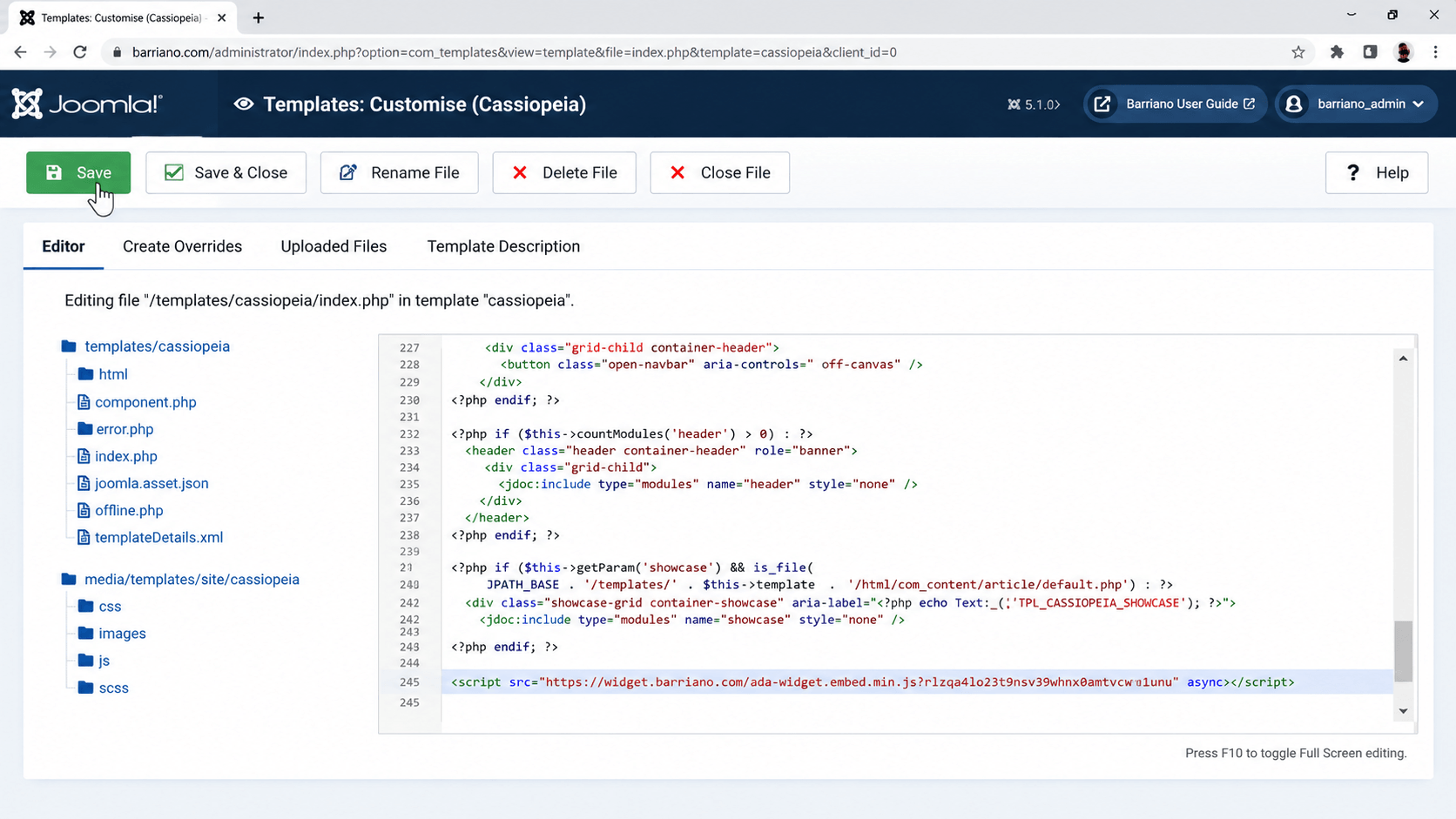Click the Delete File button

[564, 172]
